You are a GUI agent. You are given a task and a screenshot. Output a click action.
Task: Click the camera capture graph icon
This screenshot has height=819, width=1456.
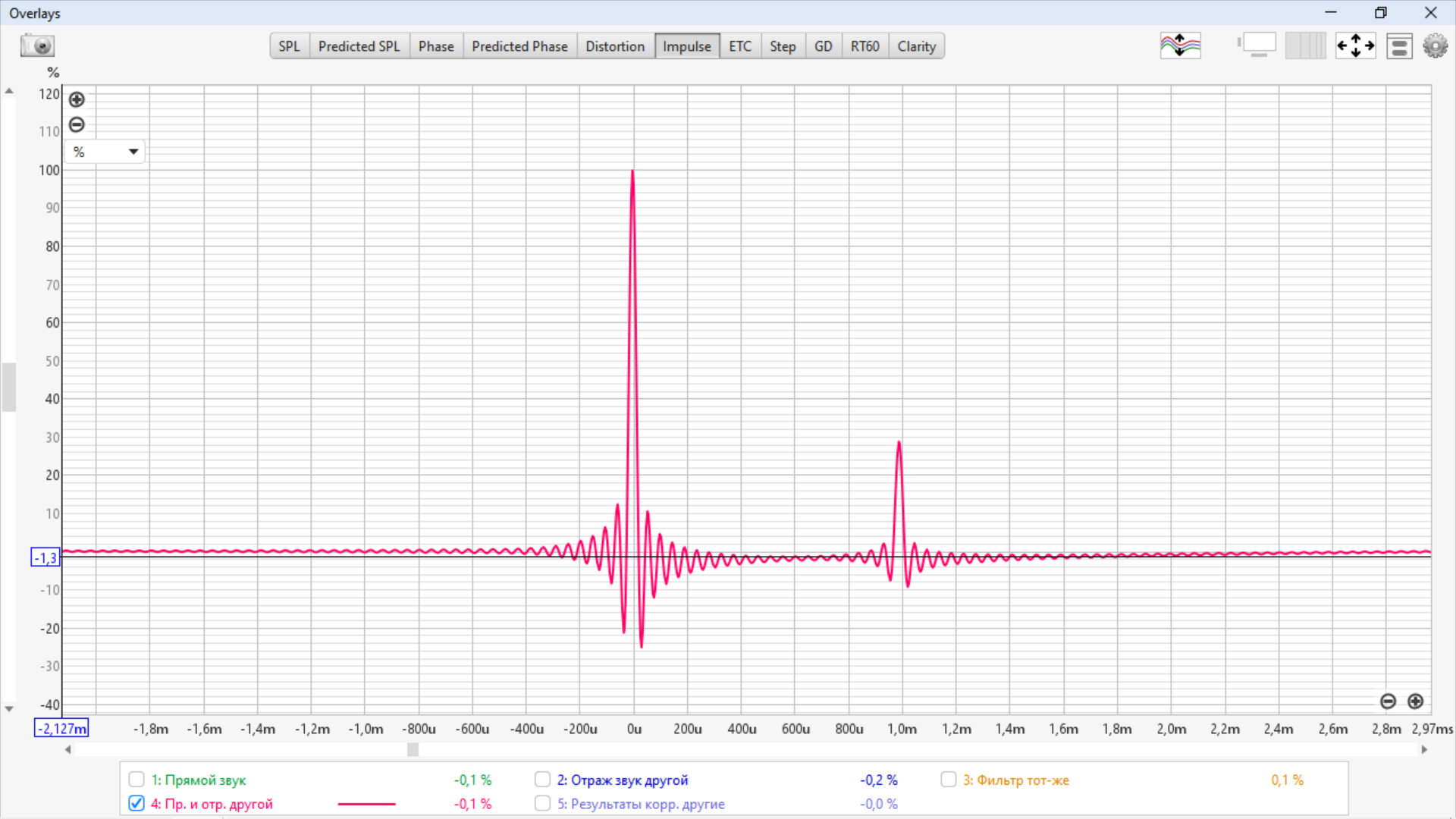coord(36,45)
